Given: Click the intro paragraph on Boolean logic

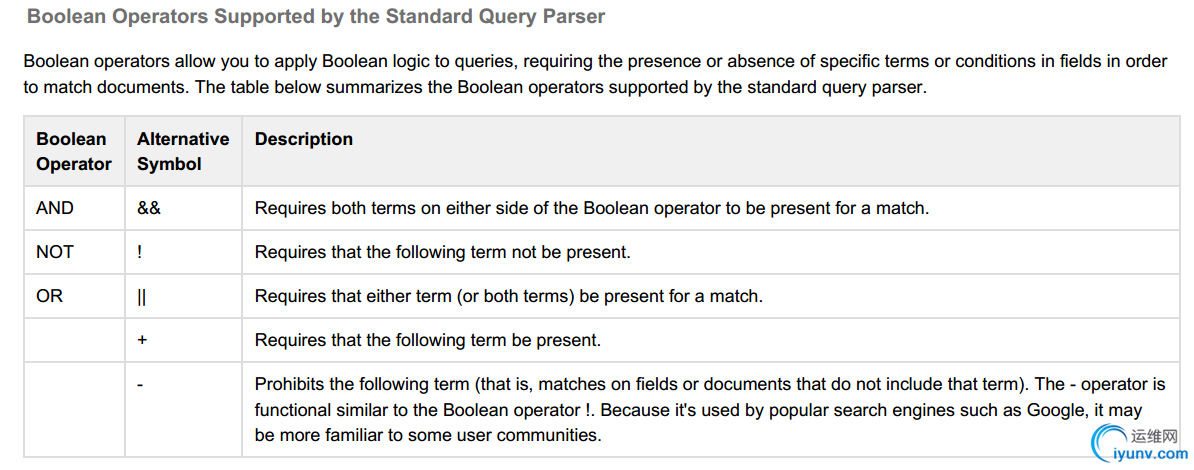Looking at the screenshot, I should pos(595,74).
